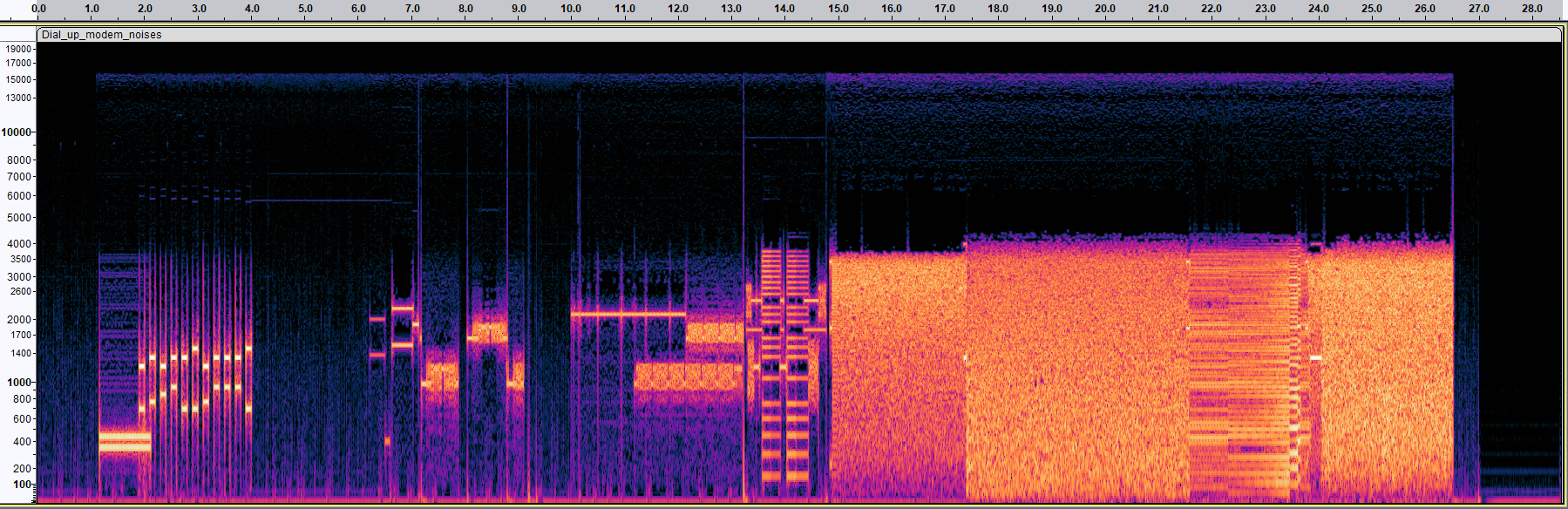Click the 20.0 second mark on the ruler
This screenshot has width=1568, height=509.
pyautogui.click(x=1104, y=9)
